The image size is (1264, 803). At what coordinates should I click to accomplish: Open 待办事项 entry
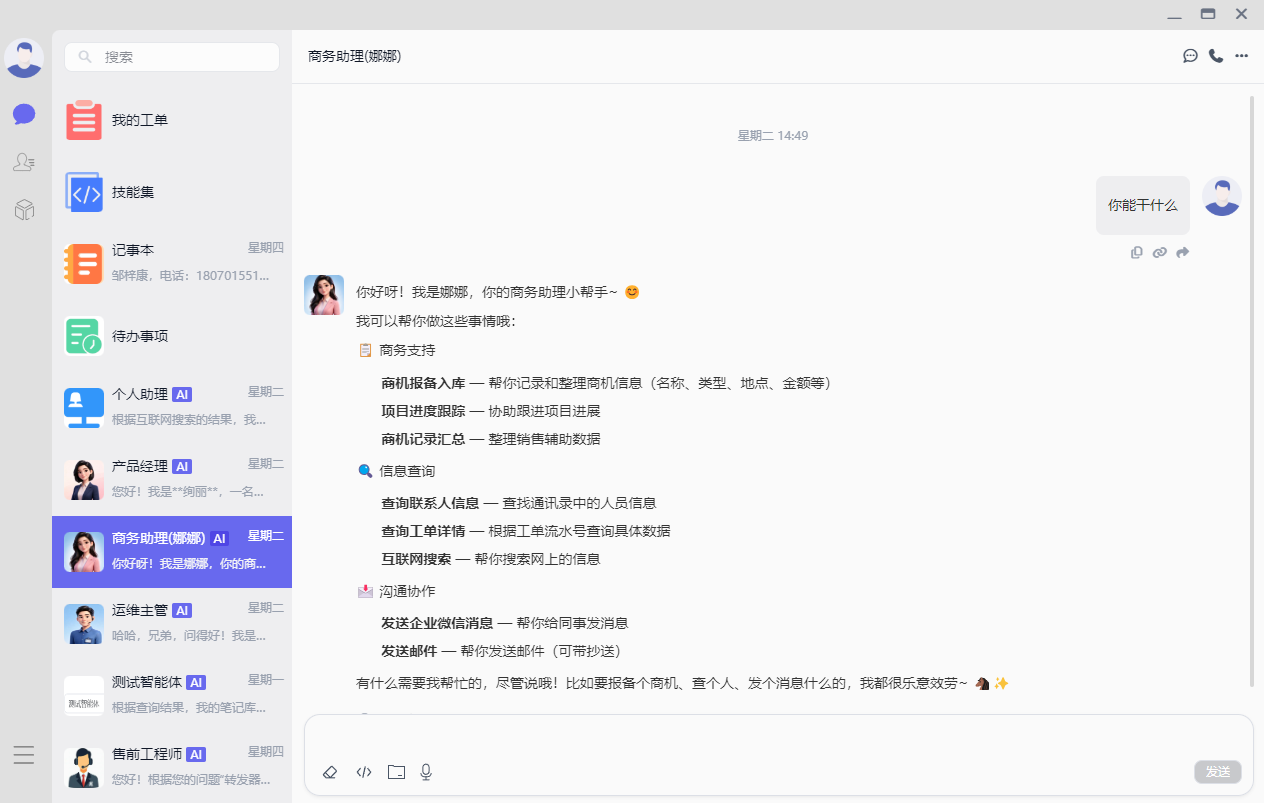tap(172, 336)
